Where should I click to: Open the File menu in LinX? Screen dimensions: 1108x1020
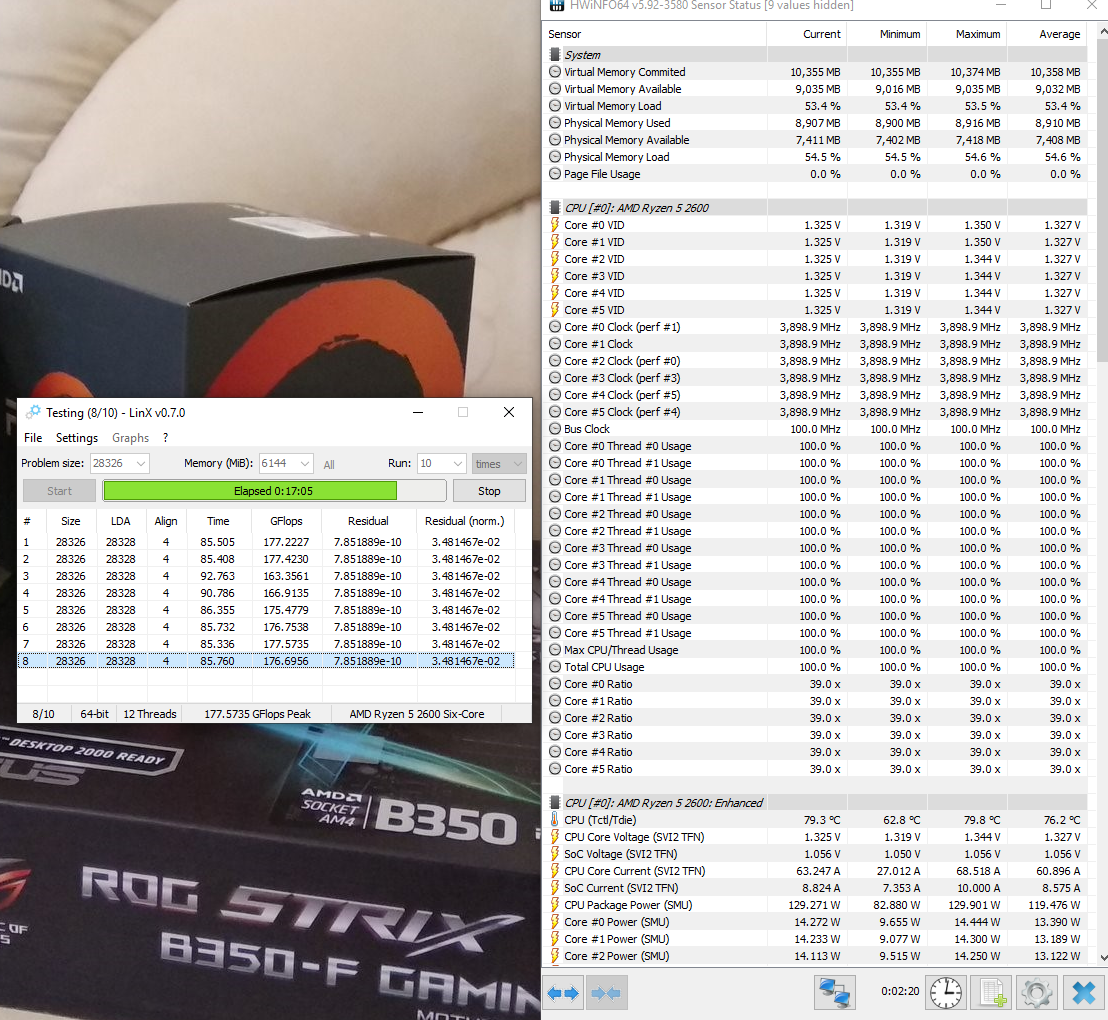tap(33, 438)
